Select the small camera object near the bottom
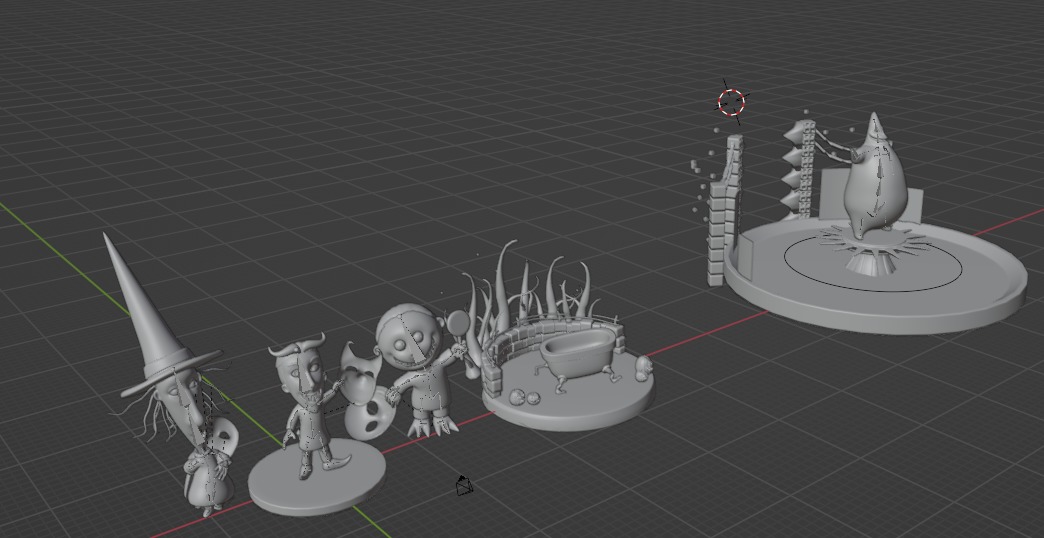 click(465, 485)
